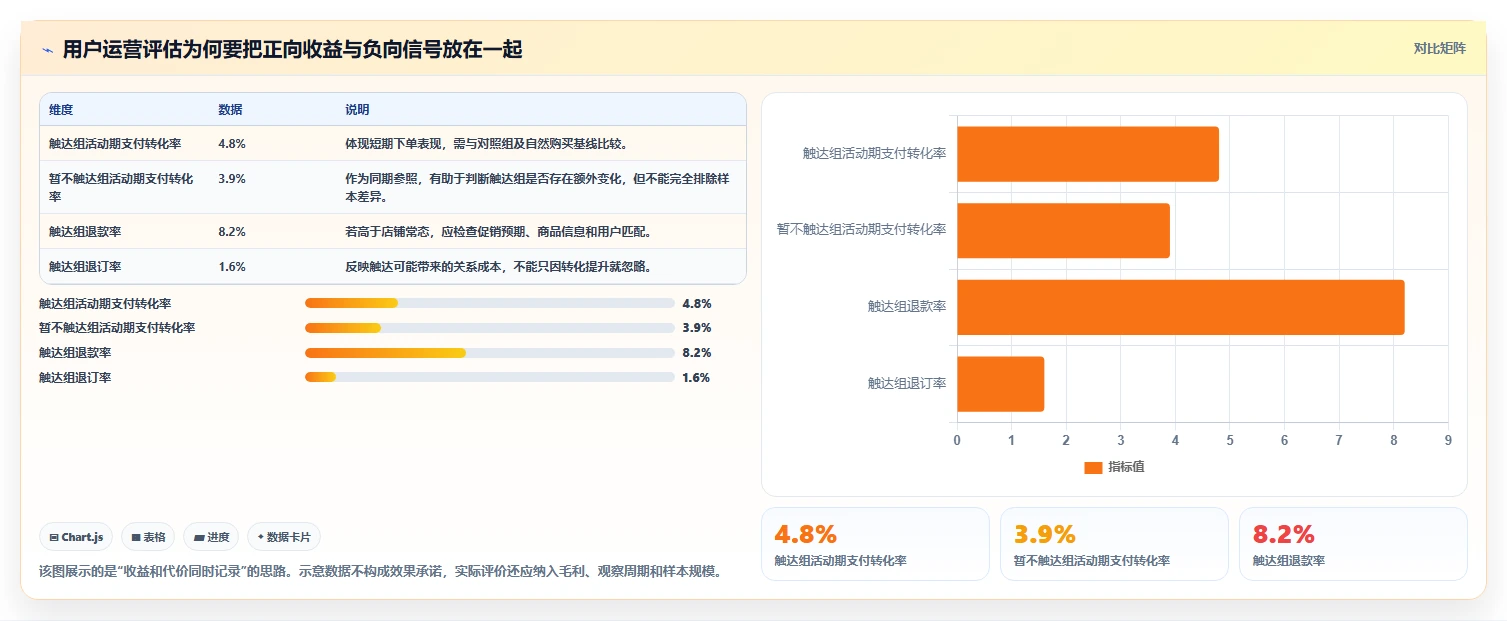Viewport: 1507px width, 621px height.
Task: Click progress bar for 暂不触达组活动期支付转化率
Action: [490, 328]
